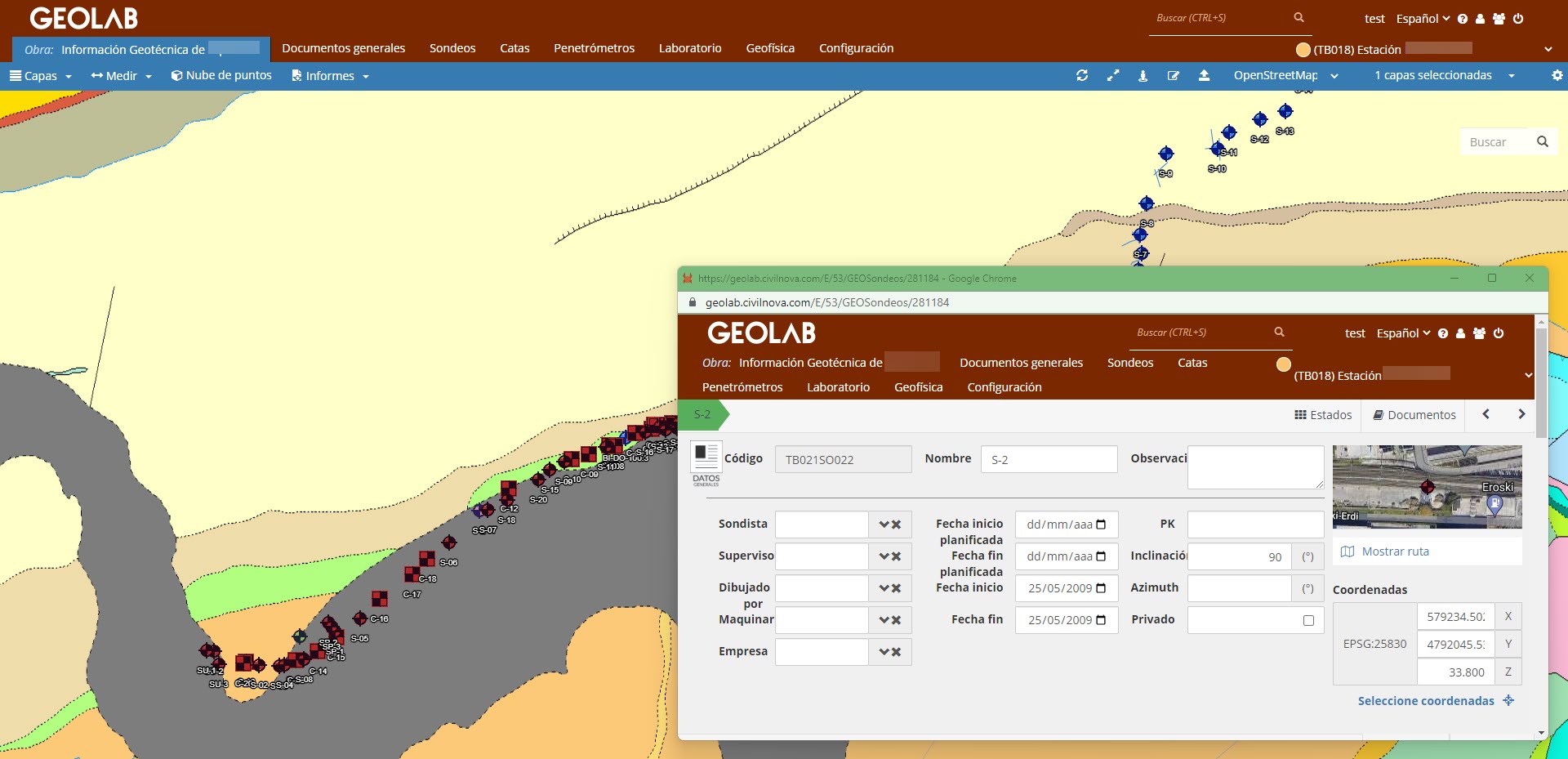Click the refresh map icon

[x=1082, y=75]
